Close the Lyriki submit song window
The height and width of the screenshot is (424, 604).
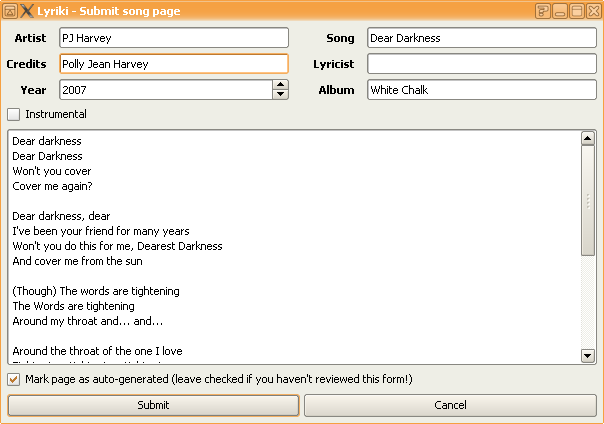(594, 11)
